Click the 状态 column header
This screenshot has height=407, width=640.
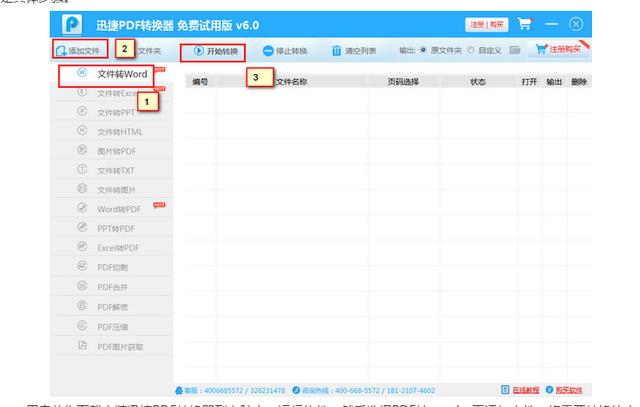(x=478, y=82)
